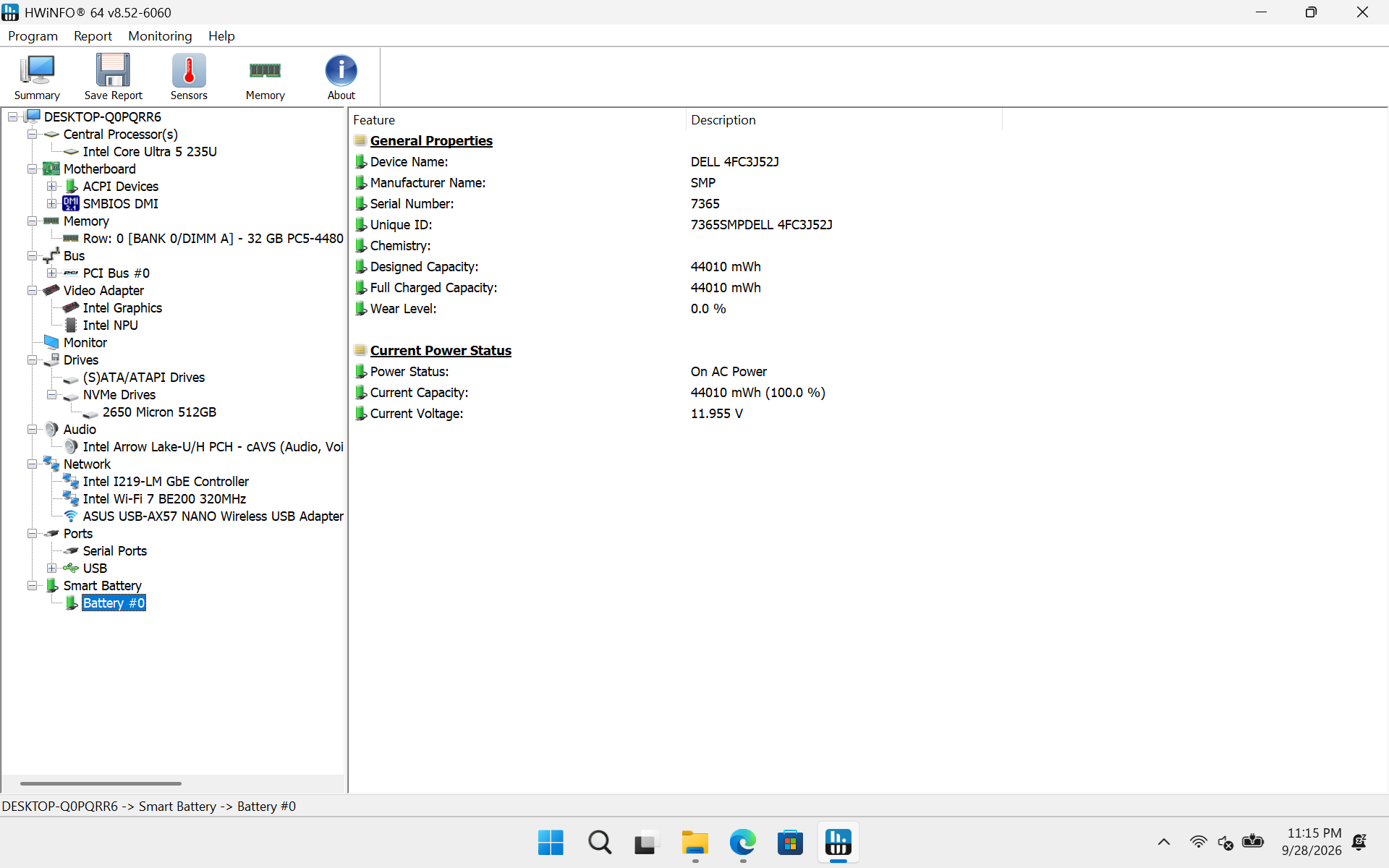Click the General Properties heading
1389x868 pixels.
tap(431, 140)
